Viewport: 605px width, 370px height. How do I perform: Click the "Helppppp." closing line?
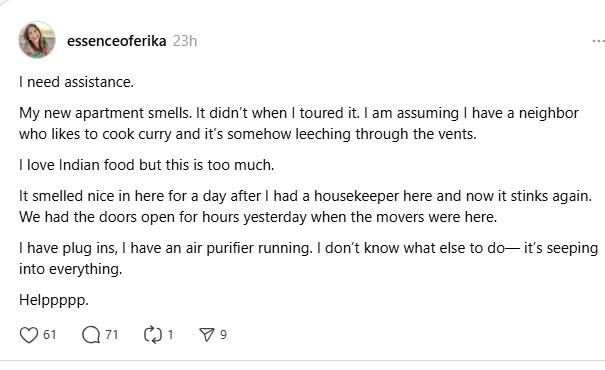pyautogui.click(x=54, y=300)
